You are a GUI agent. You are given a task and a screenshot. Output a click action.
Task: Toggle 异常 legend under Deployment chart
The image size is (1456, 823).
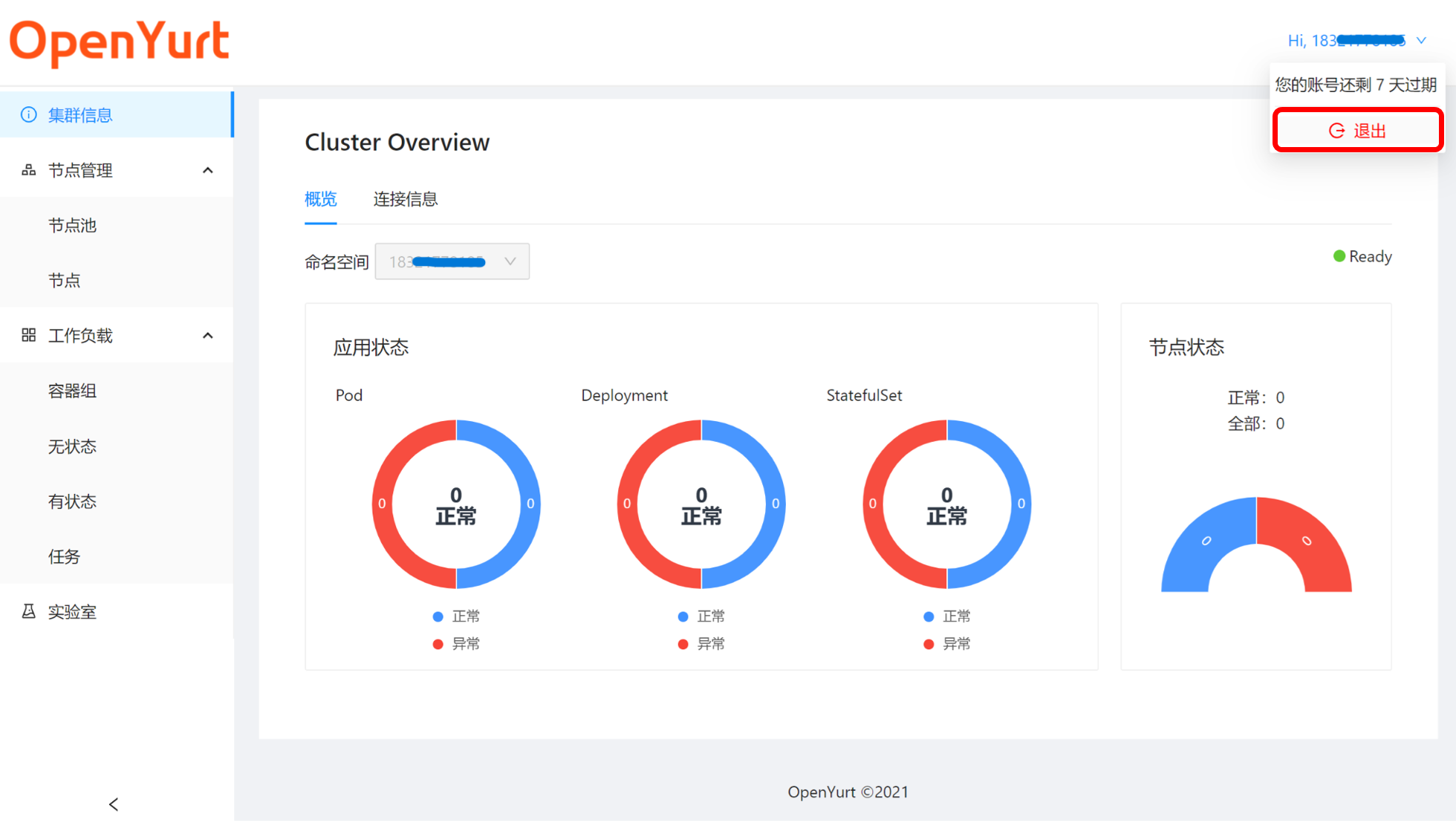click(x=701, y=644)
